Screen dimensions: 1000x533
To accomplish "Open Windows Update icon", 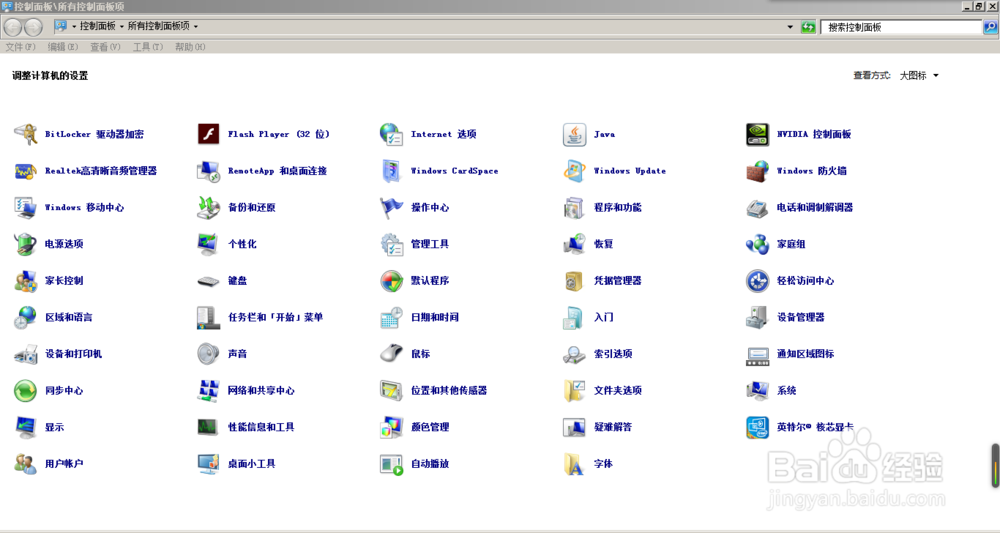I will click(574, 171).
